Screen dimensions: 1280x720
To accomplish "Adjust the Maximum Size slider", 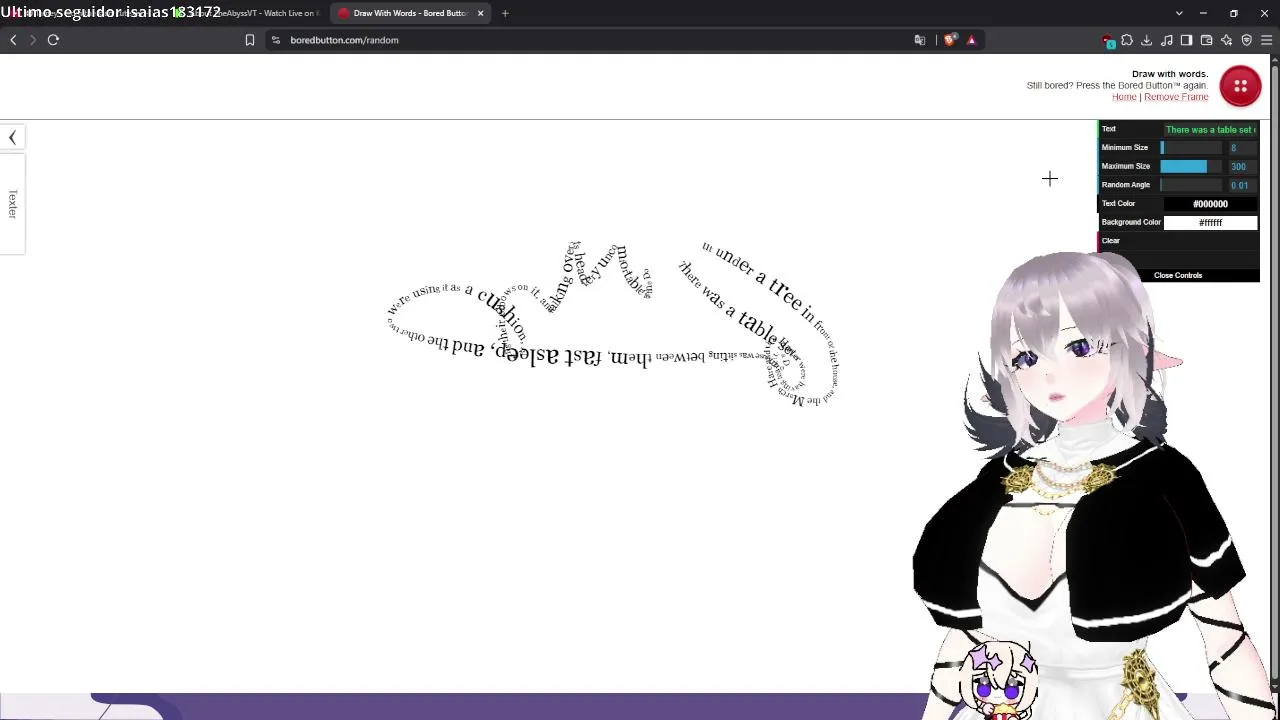I will 1190,166.
